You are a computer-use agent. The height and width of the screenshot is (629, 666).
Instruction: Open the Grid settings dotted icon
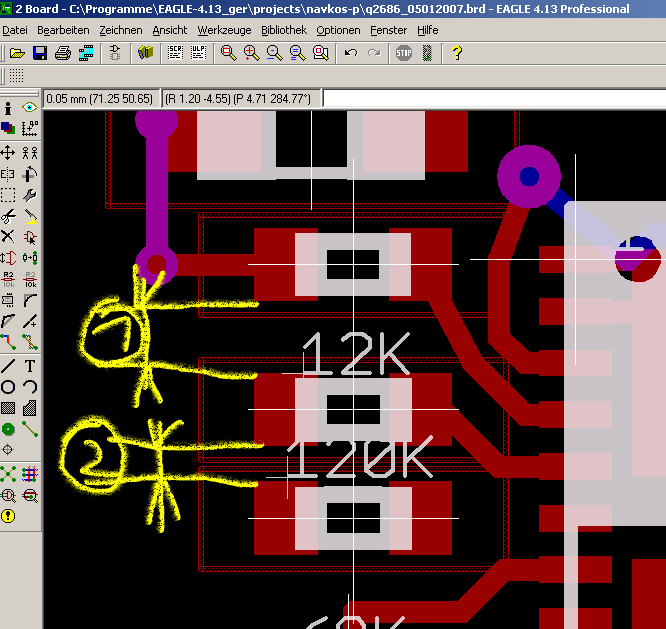pos(17,76)
